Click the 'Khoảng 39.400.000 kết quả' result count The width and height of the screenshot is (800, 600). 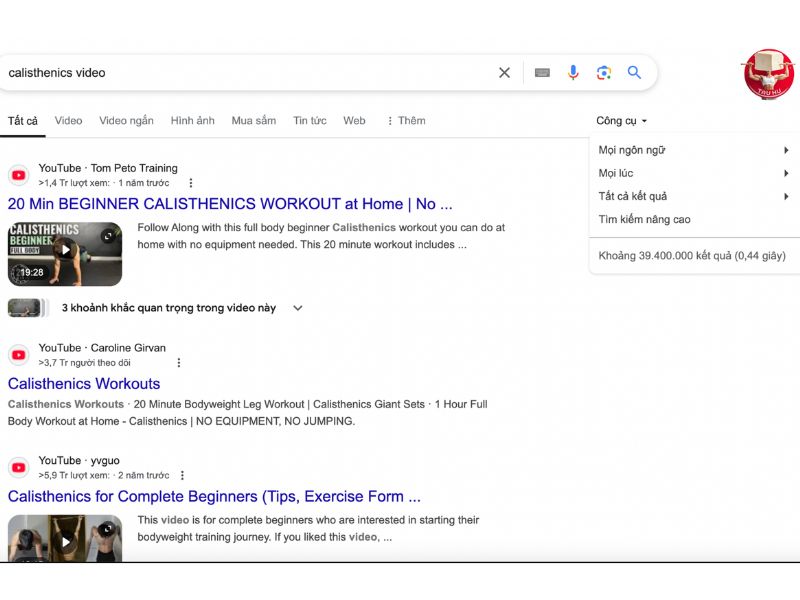coord(691,256)
